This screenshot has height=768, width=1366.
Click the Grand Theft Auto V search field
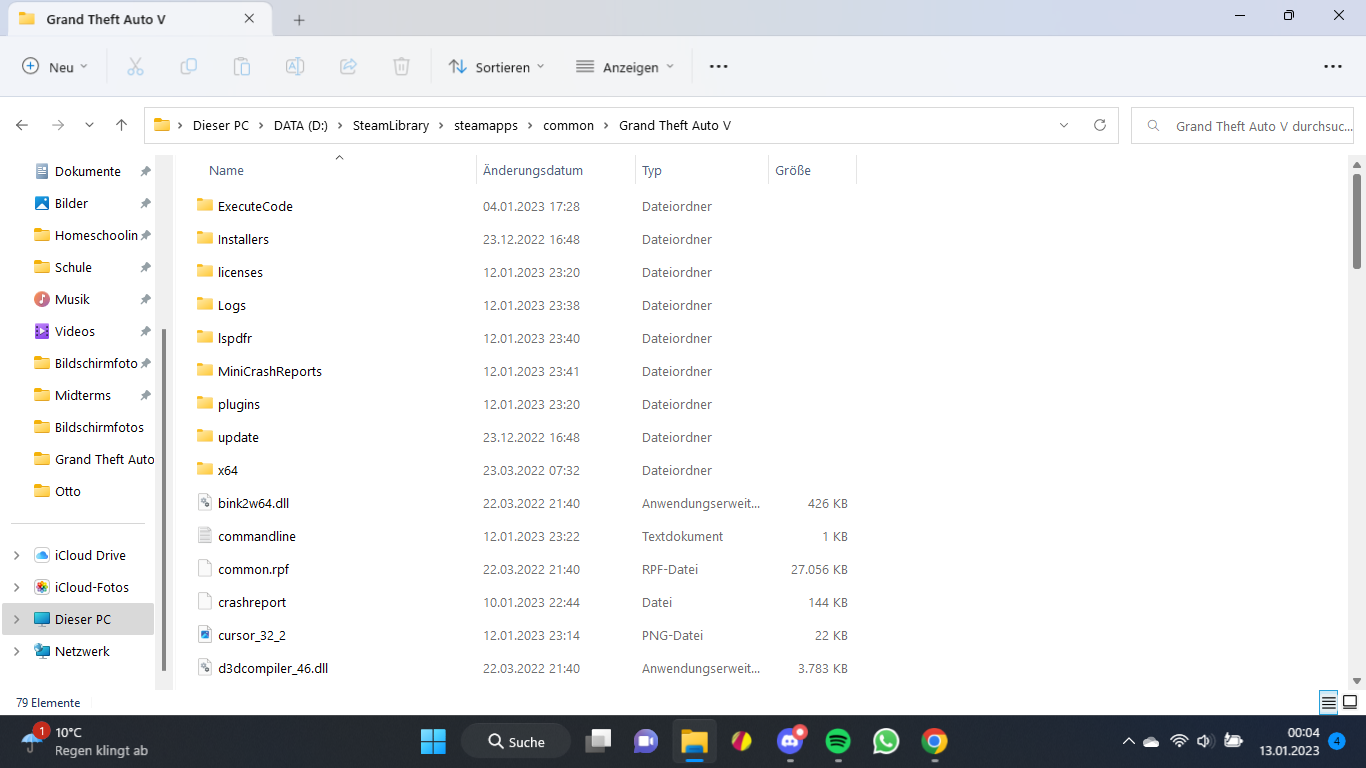pos(1250,126)
